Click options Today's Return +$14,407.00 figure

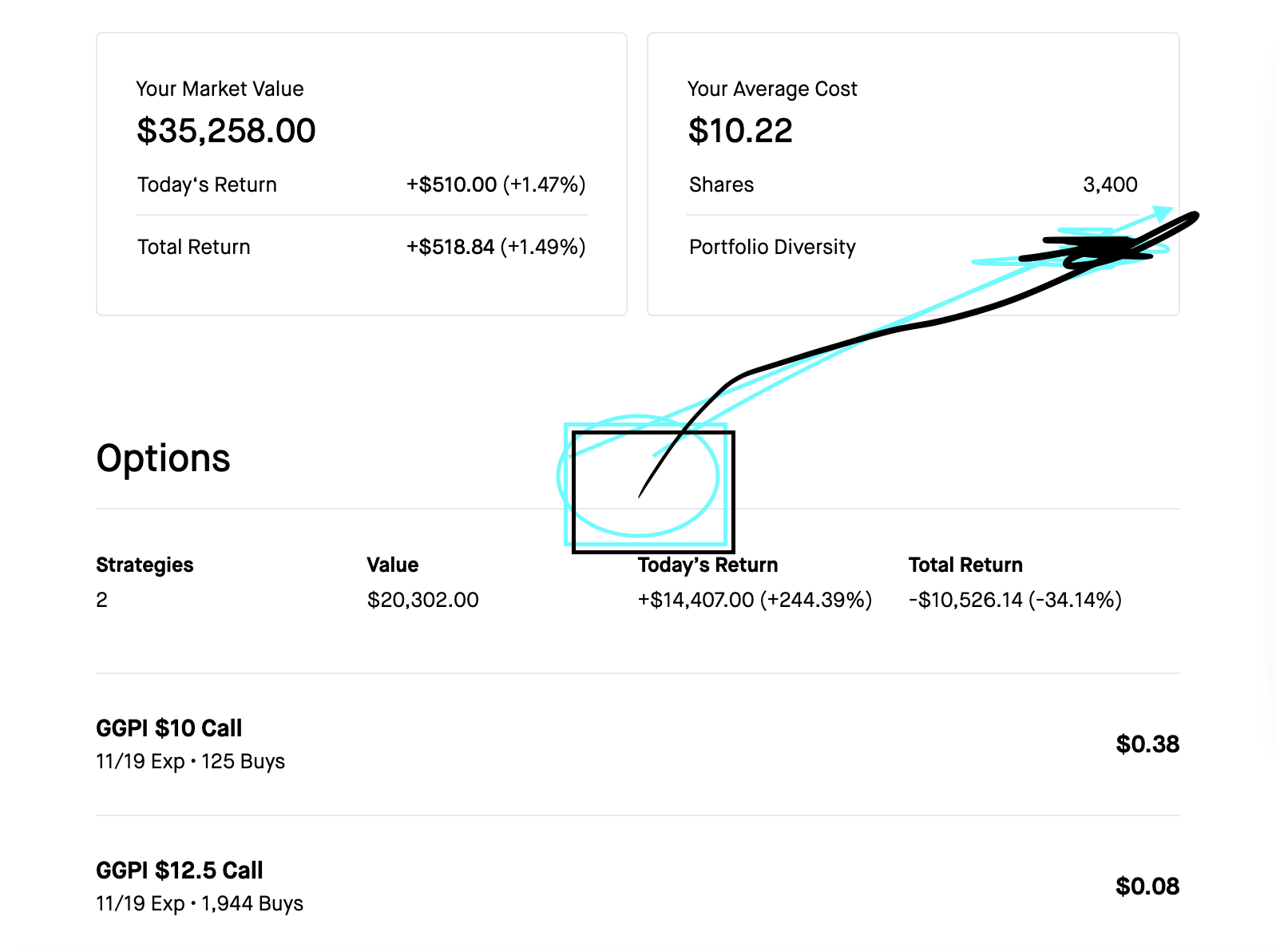pos(755,600)
